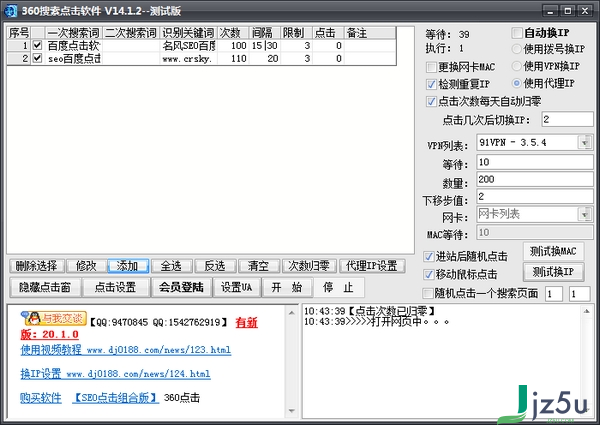
Task: Focus first page range box after 随机点击一个搜索页面
Action: tap(554, 294)
